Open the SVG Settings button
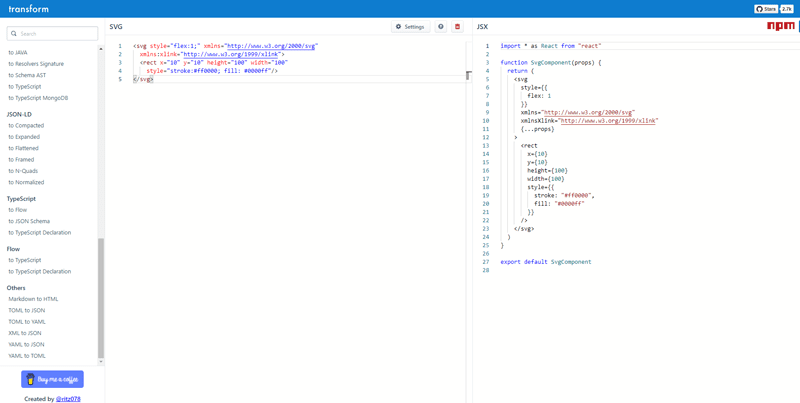Image resolution: width=800 pixels, height=403 pixels. (x=410, y=27)
